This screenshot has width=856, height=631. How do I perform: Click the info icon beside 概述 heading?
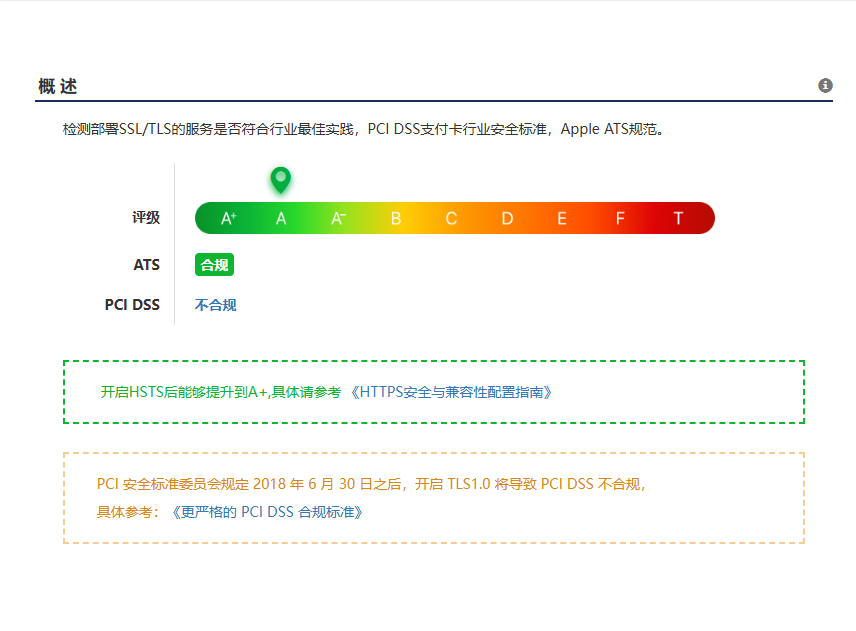coord(825,86)
